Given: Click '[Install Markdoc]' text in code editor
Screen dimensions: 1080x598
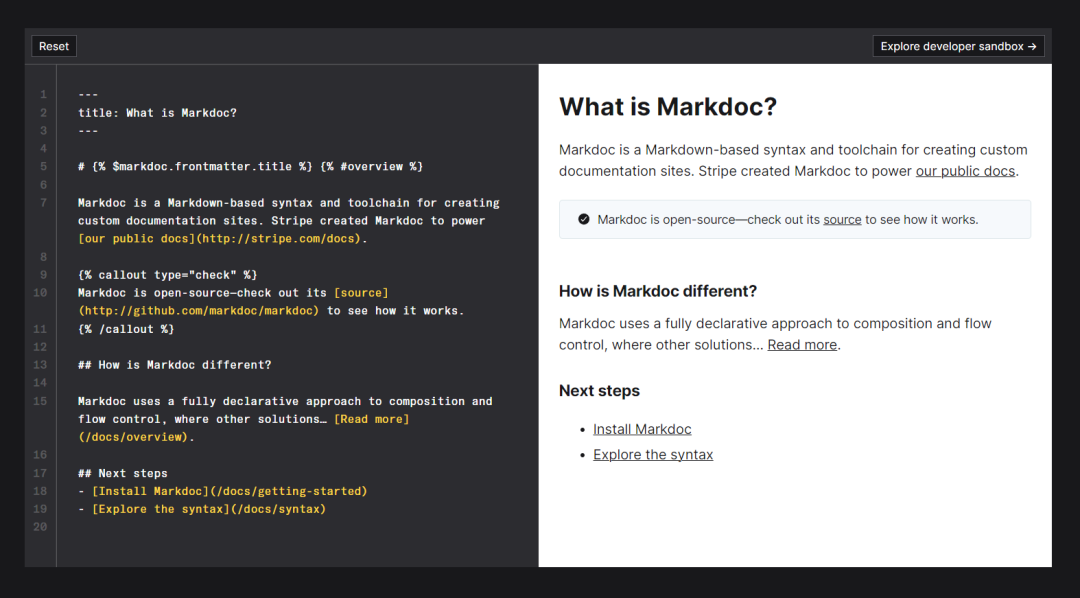Looking at the screenshot, I should [x=147, y=491].
